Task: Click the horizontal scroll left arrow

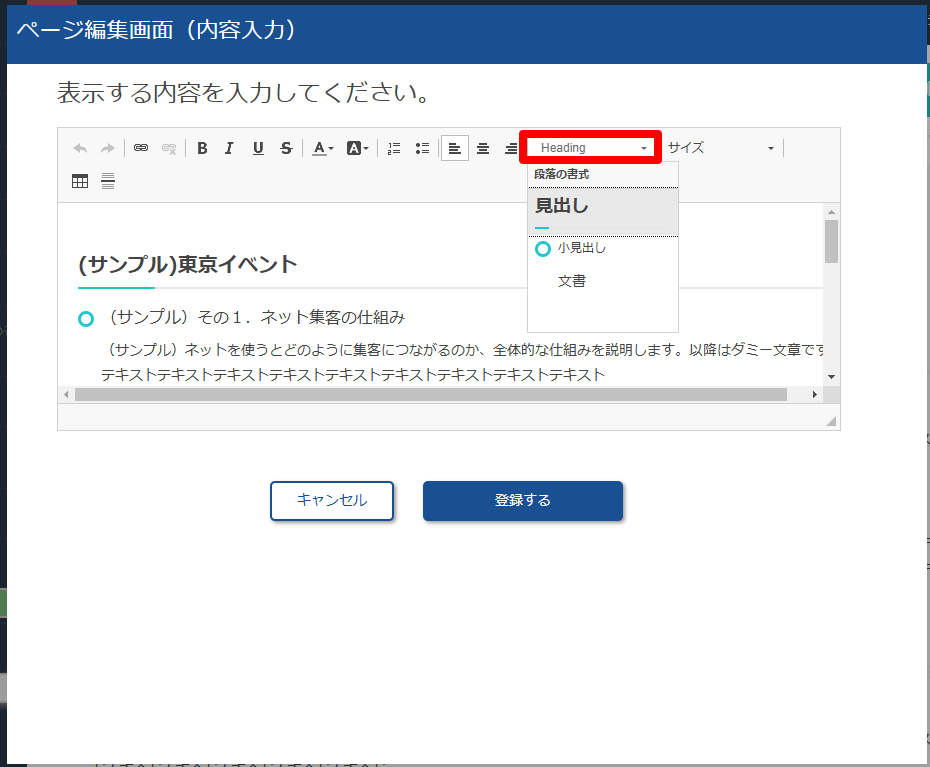Action: [x=66, y=394]
